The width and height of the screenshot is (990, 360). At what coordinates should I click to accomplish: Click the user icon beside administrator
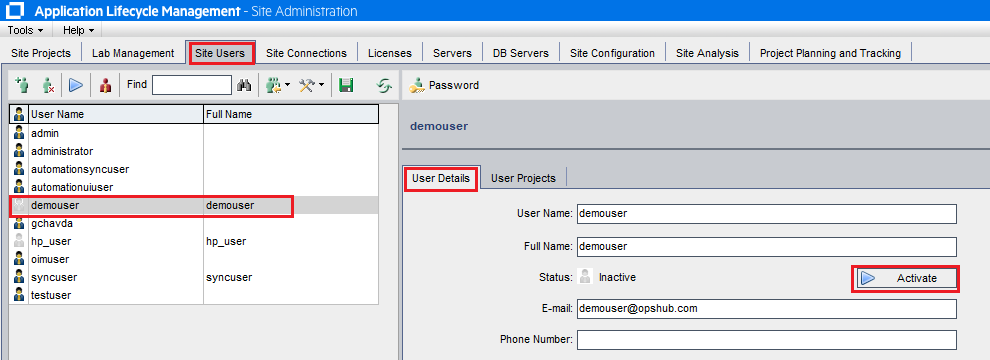point(19,151)
